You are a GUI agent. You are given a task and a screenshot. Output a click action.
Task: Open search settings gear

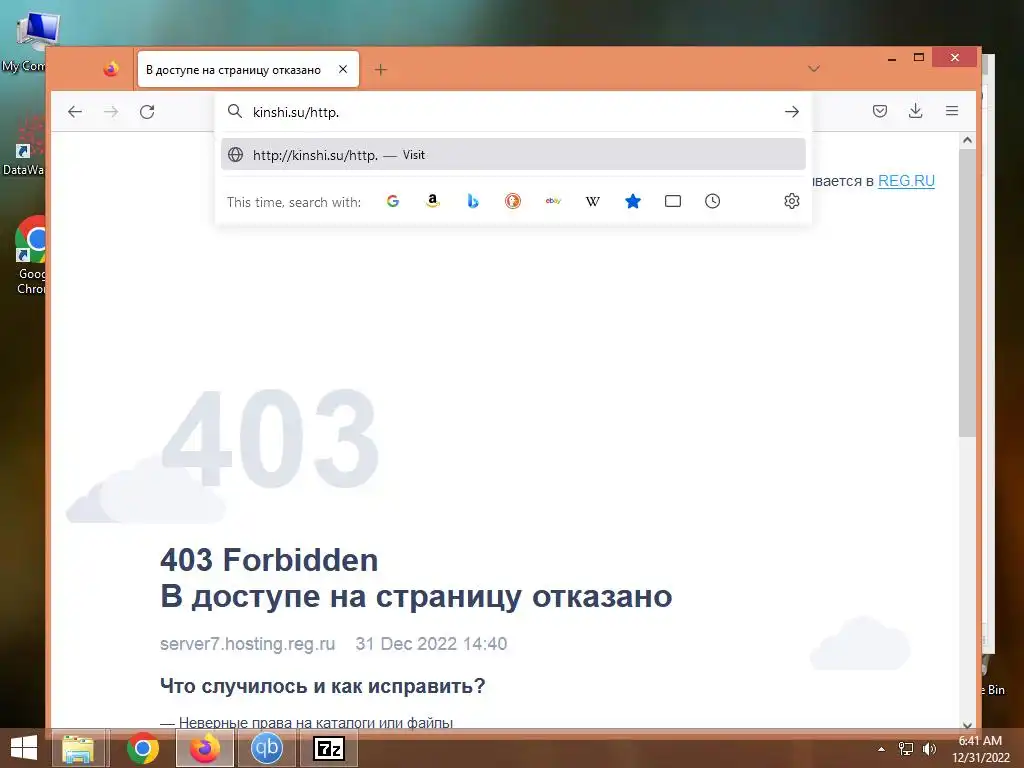coord(792,201)
